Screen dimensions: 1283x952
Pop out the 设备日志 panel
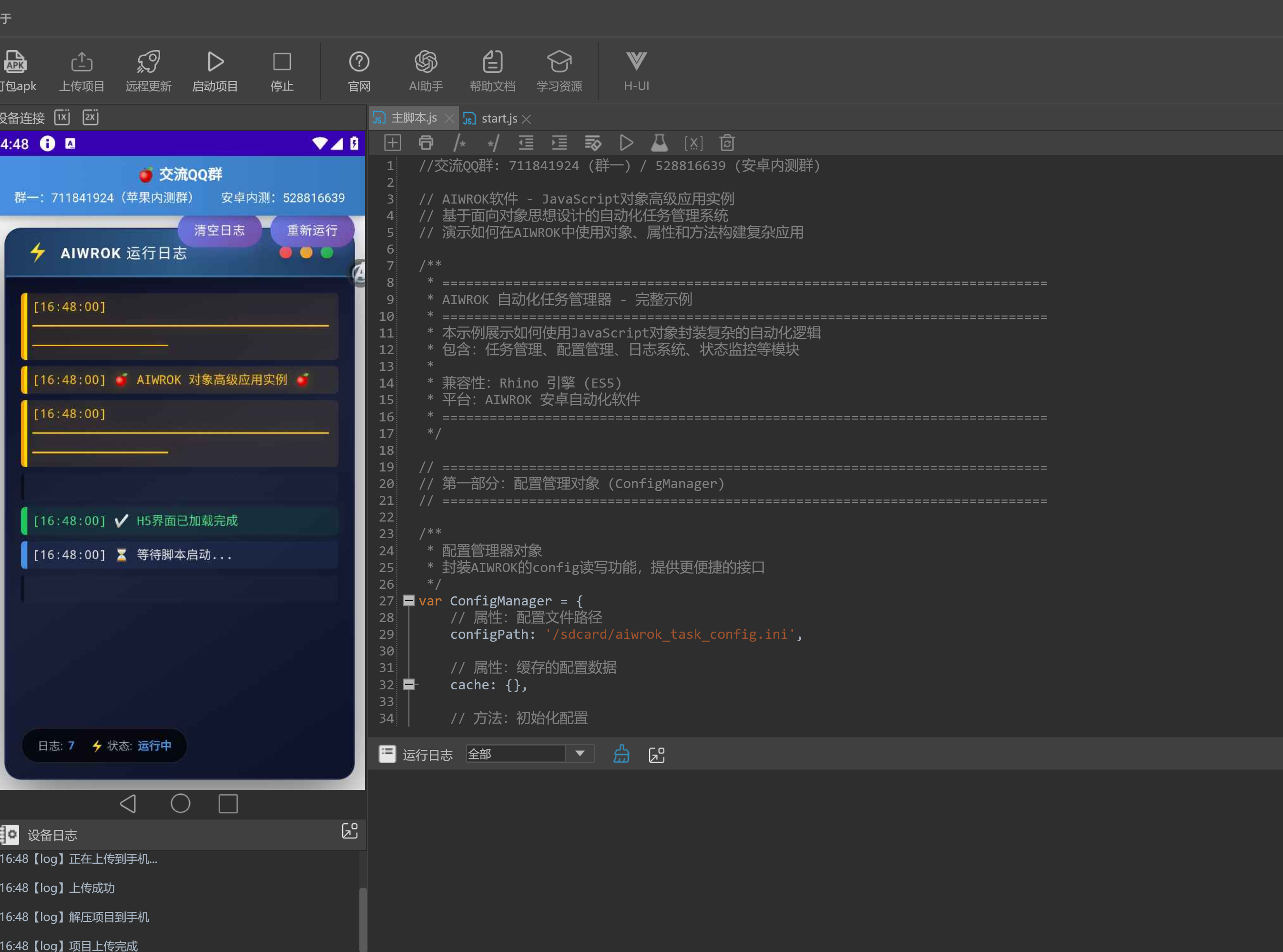[350, 830]
